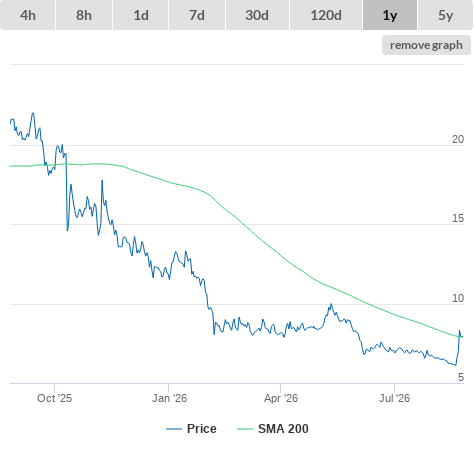Screen dimensions: 474x455
Task: Click the blue Price legend line marker
Action: coord(174,429)
